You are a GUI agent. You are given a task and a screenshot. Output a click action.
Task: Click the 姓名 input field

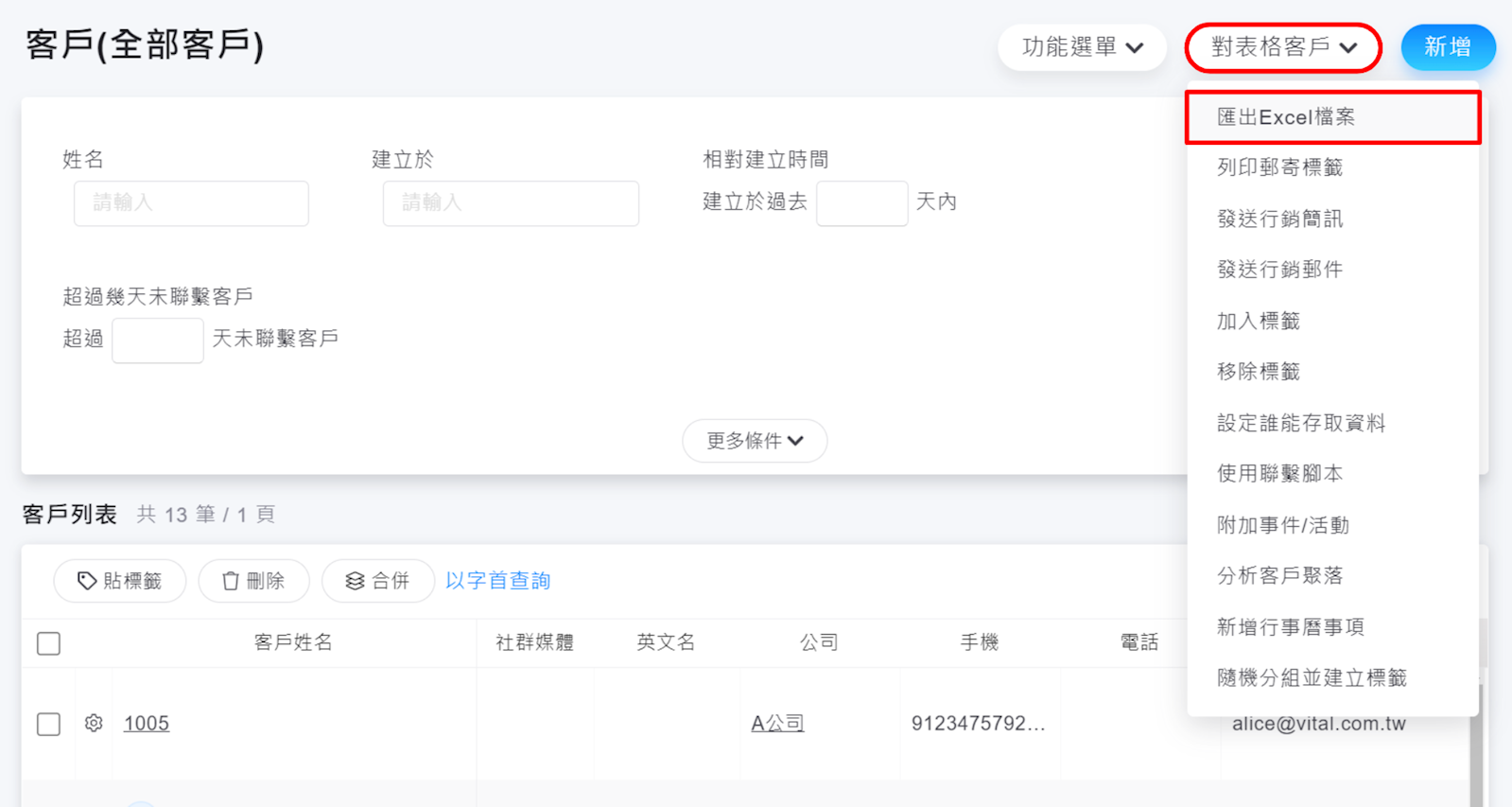(191, 203)
